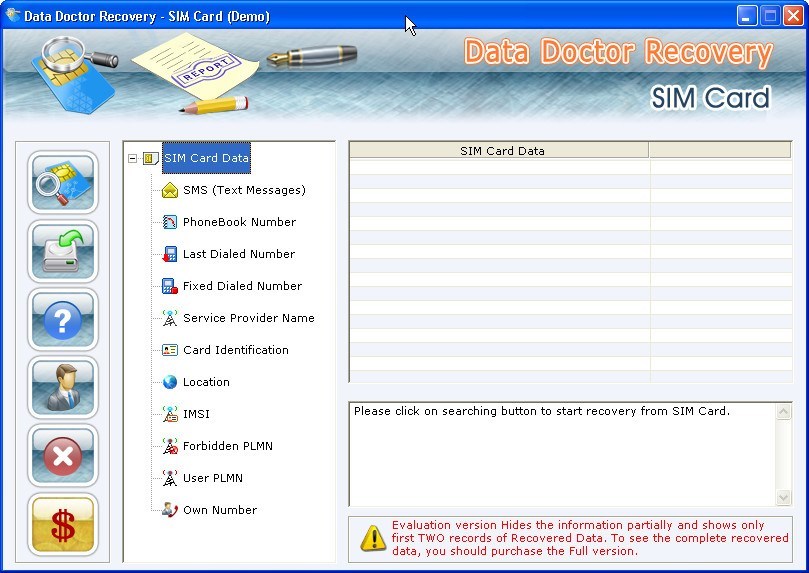809x573 pixels.
Task: Select Forbidden PLMN entry
Action: [x=228, y=446]
